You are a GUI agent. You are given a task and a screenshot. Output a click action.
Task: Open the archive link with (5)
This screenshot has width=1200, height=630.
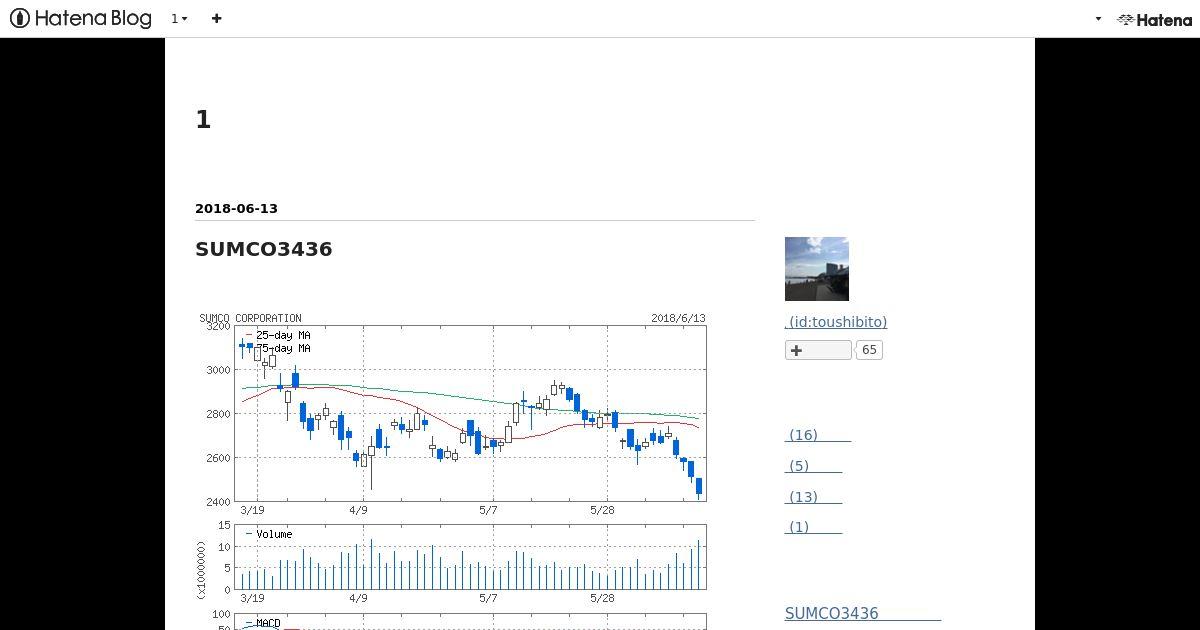click(813, 466)
